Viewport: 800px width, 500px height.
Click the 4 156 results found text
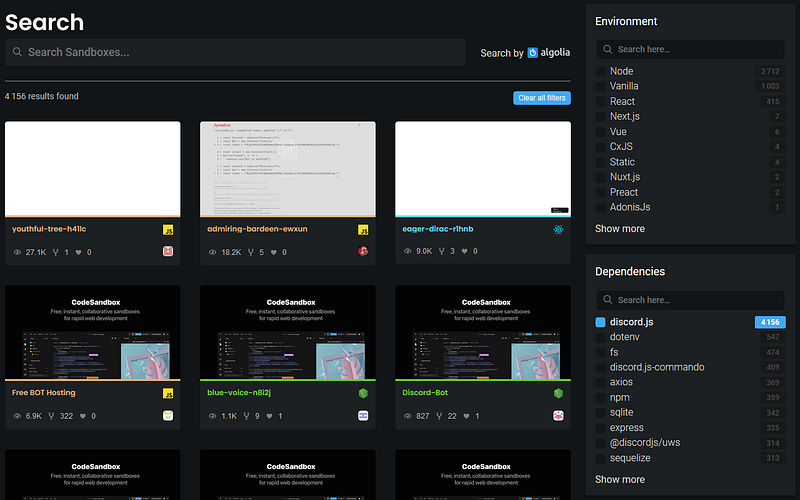tap(42, 96)
